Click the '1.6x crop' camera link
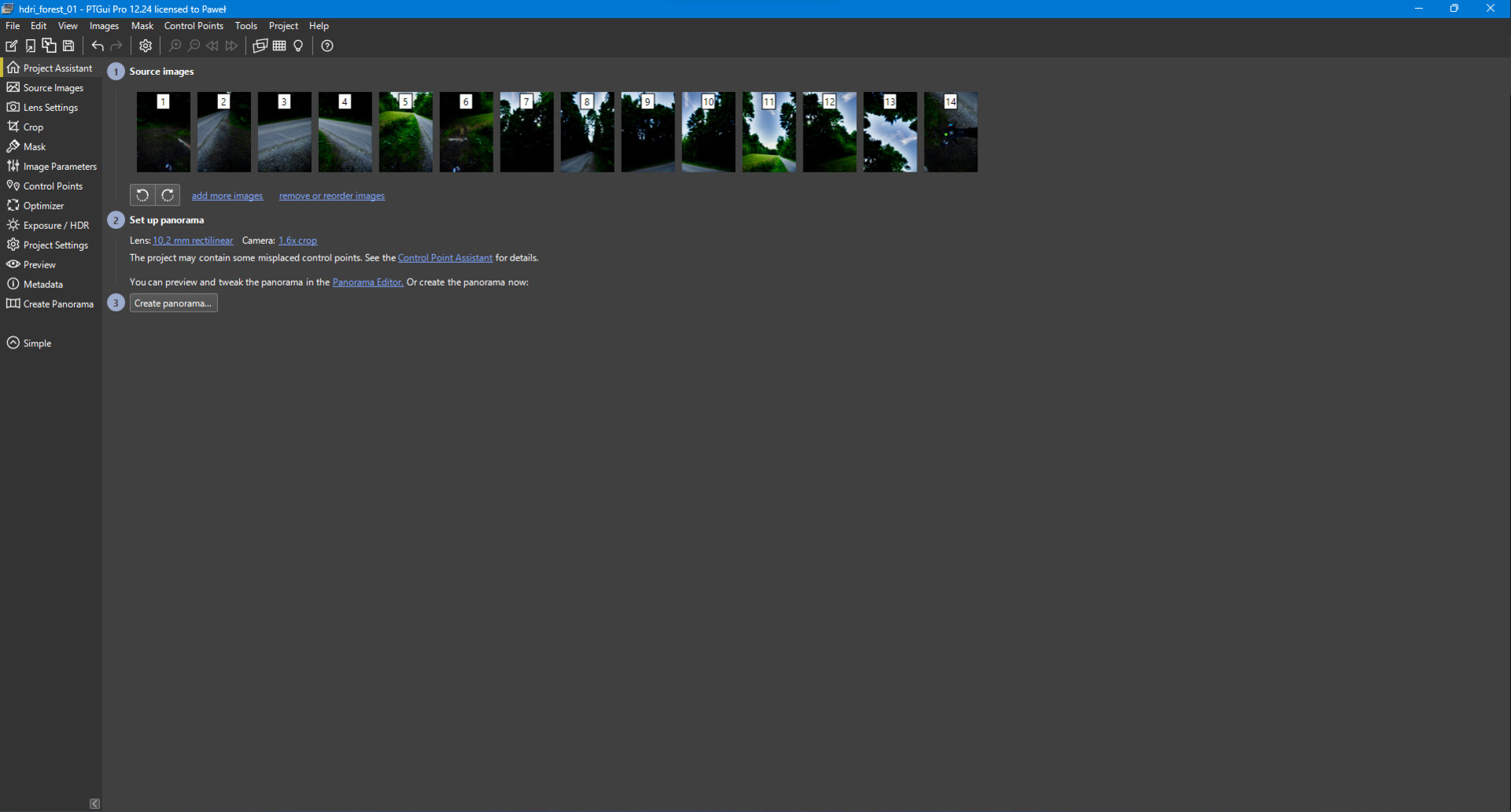This screenshot has width=1511, height=812. [x=297, y=241]
